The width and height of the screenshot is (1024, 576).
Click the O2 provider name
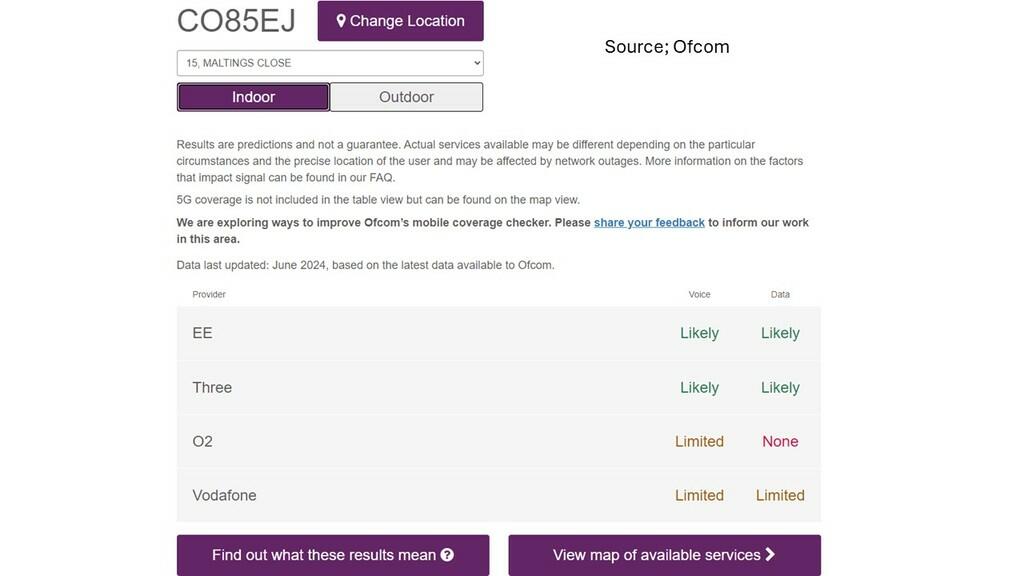point(202,441)
